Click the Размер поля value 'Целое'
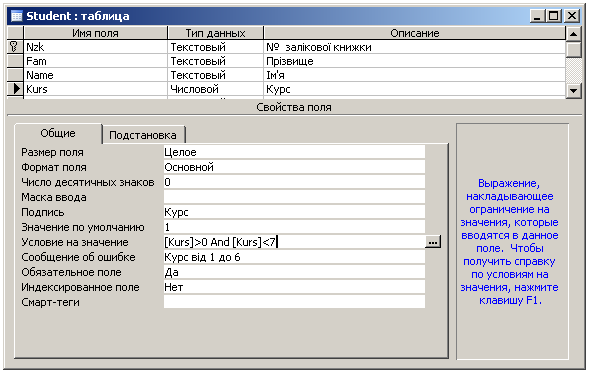Viewport: 589px width, 373px height. [x=294, y=152]
